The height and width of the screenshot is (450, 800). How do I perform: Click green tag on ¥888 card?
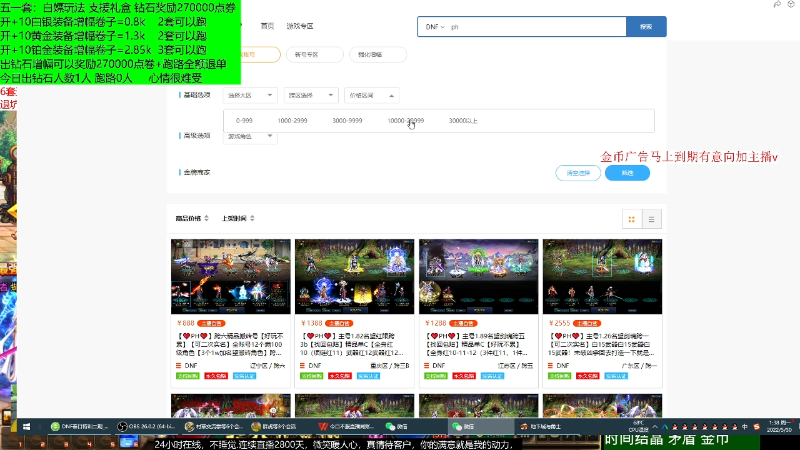[187, 376]
